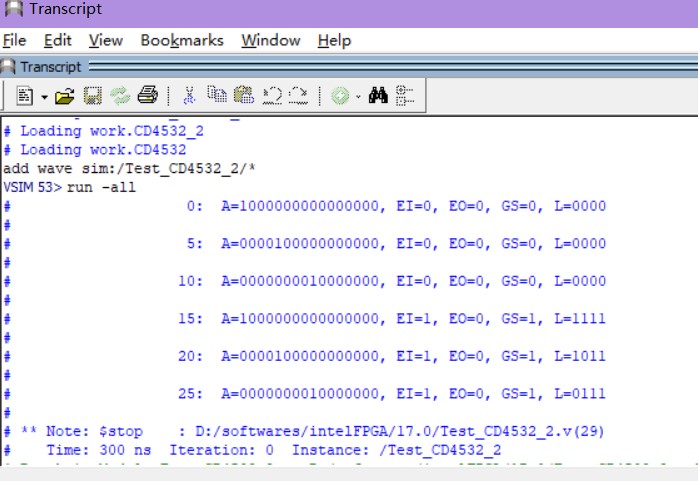Click the Open folder toolbar icon
Image resolution: width=698 pixels, height=481 pixels.
pyautogui.click(x=65, y=96)
